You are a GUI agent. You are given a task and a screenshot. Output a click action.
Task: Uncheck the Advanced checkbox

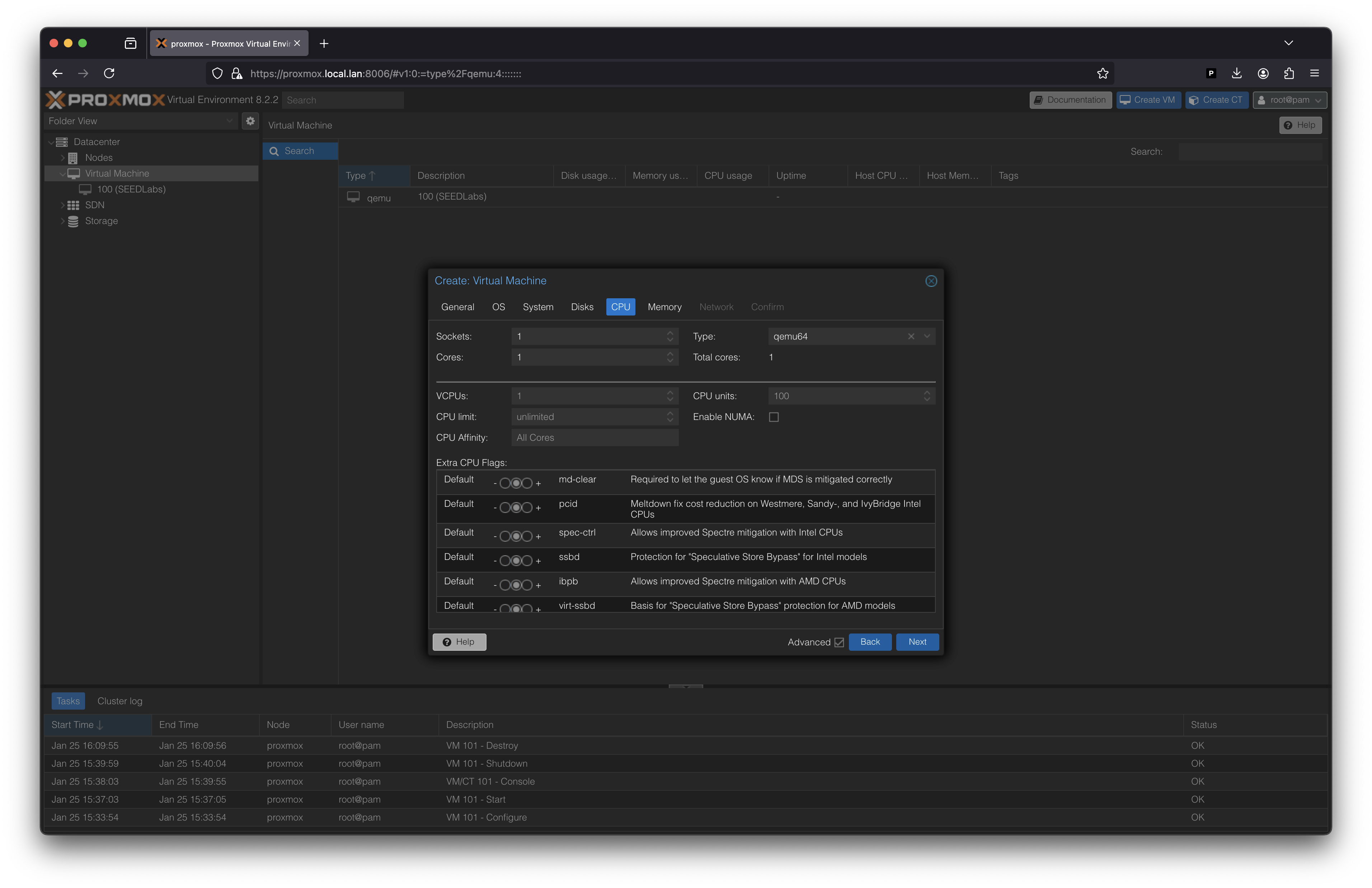839,642
